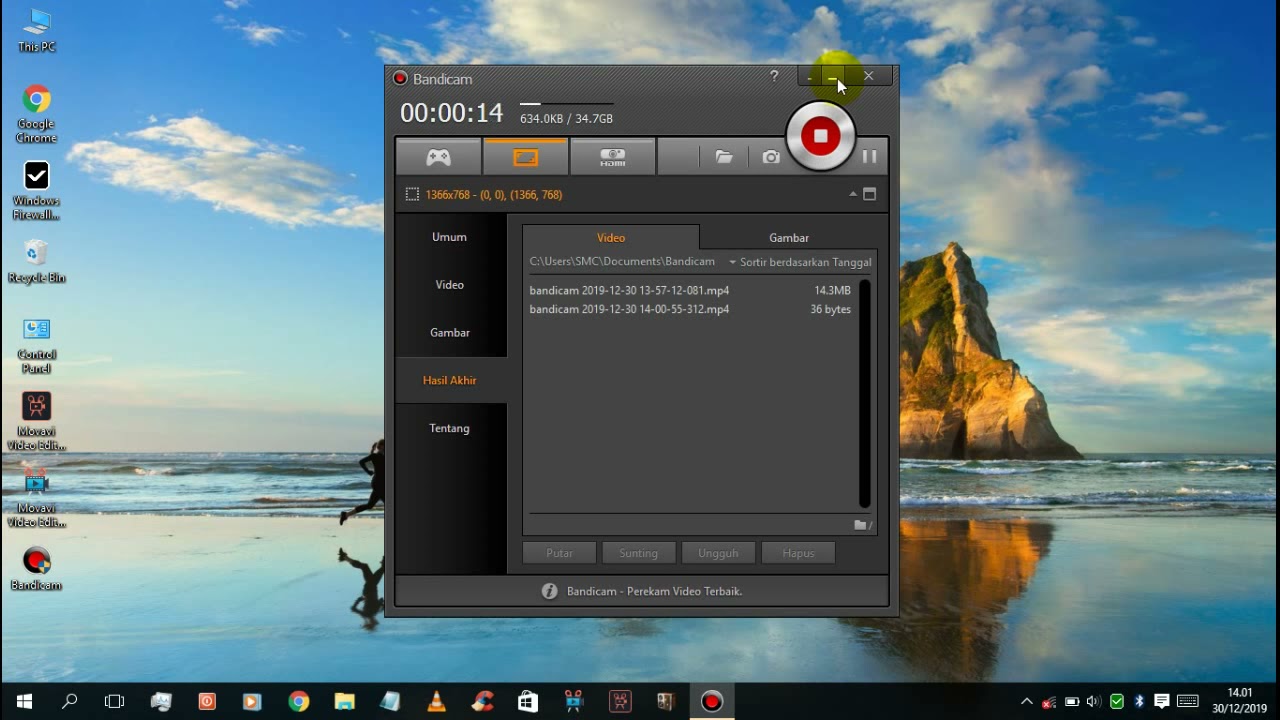Click the 36 bytes file size value
This screenshot has width=1280, height=720.
(x=830, y=310)
